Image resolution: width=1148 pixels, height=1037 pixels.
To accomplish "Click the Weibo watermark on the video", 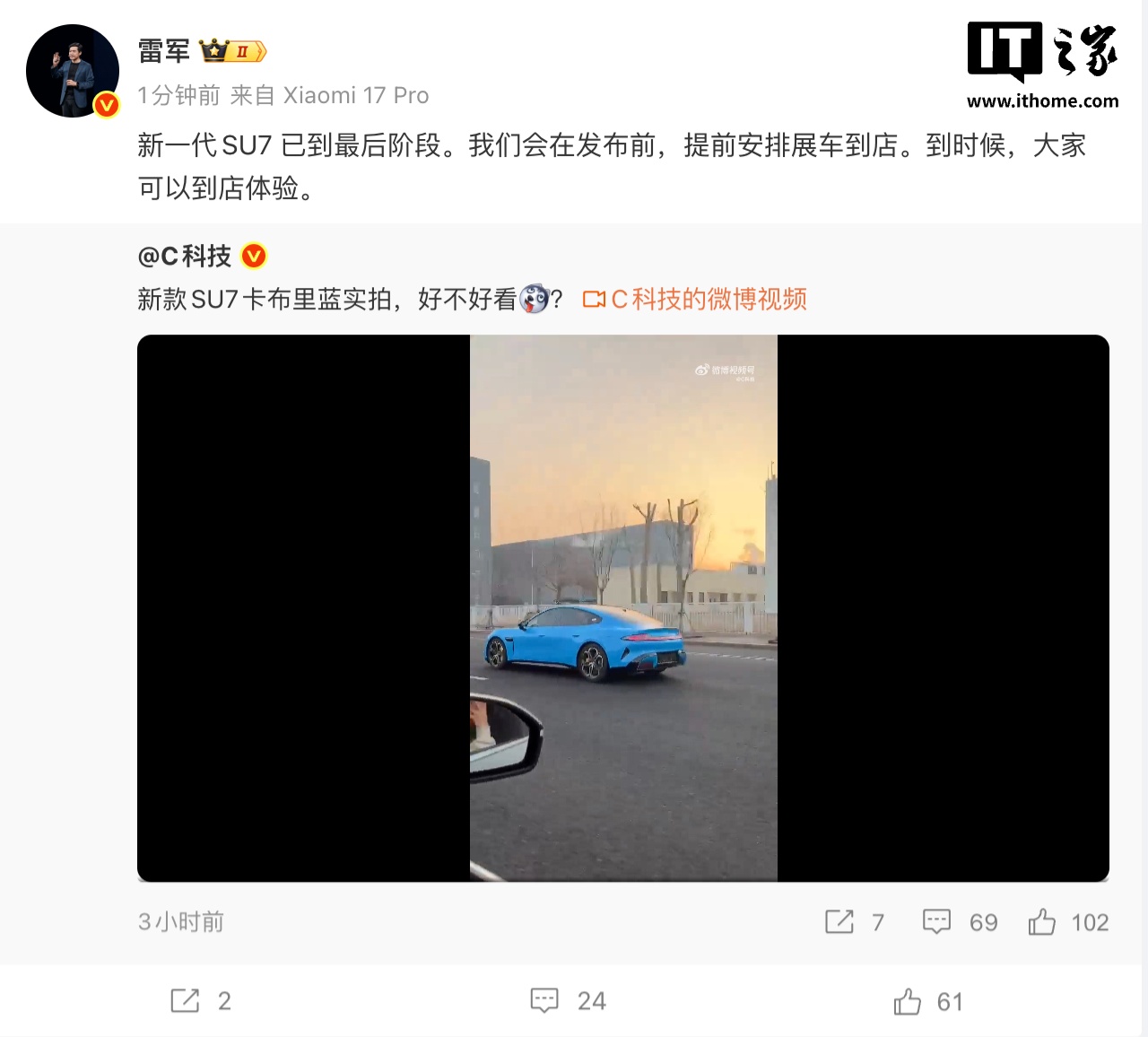I will point(725,371).
